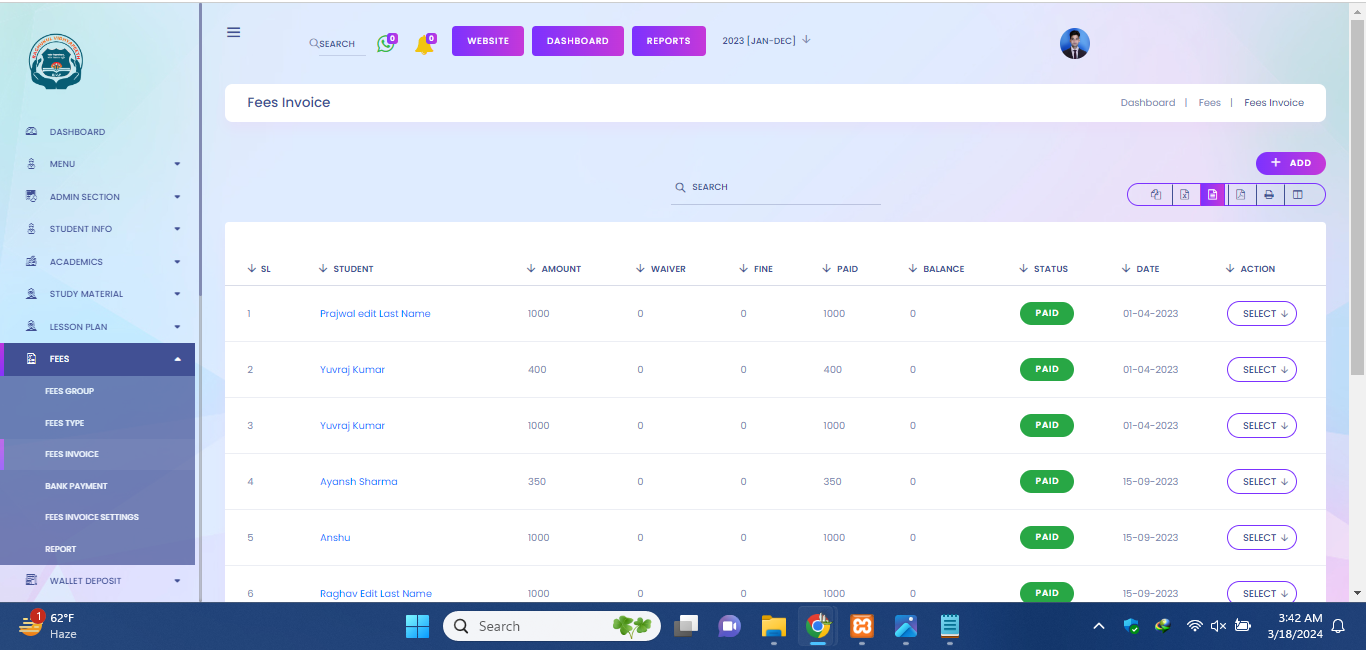Export the invoice table to Excel

pyautogui.click(x=1184, y=195)
